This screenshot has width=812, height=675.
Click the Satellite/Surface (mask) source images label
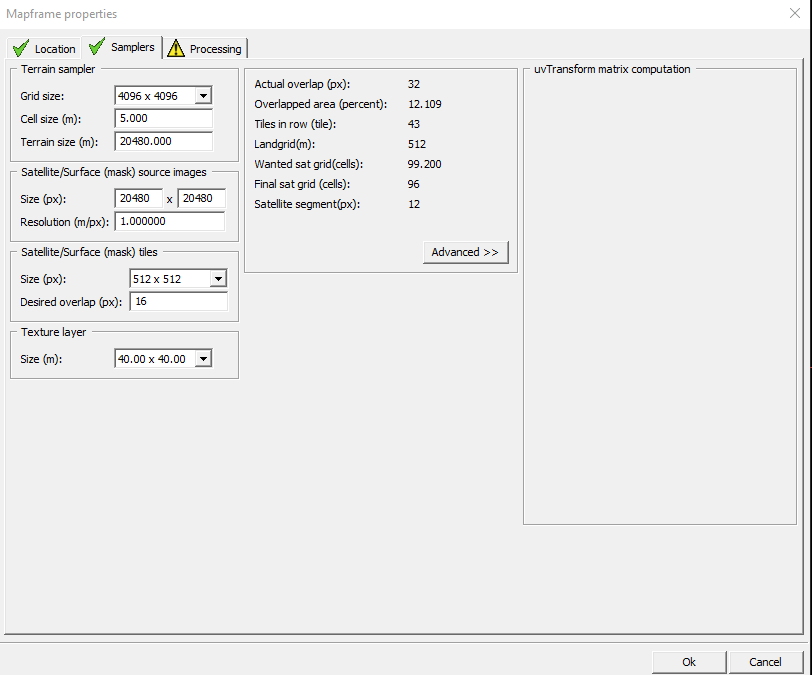coord(114,172)
